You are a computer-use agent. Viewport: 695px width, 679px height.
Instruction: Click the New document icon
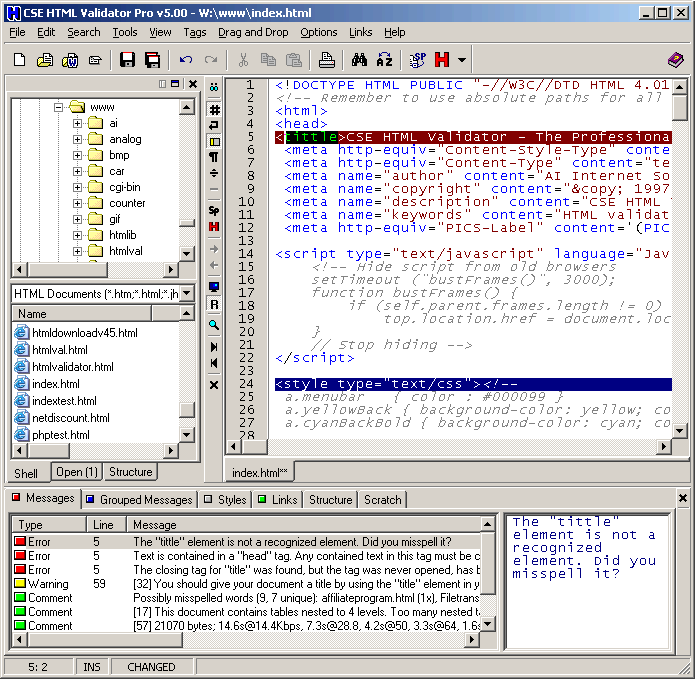(20, 59)
